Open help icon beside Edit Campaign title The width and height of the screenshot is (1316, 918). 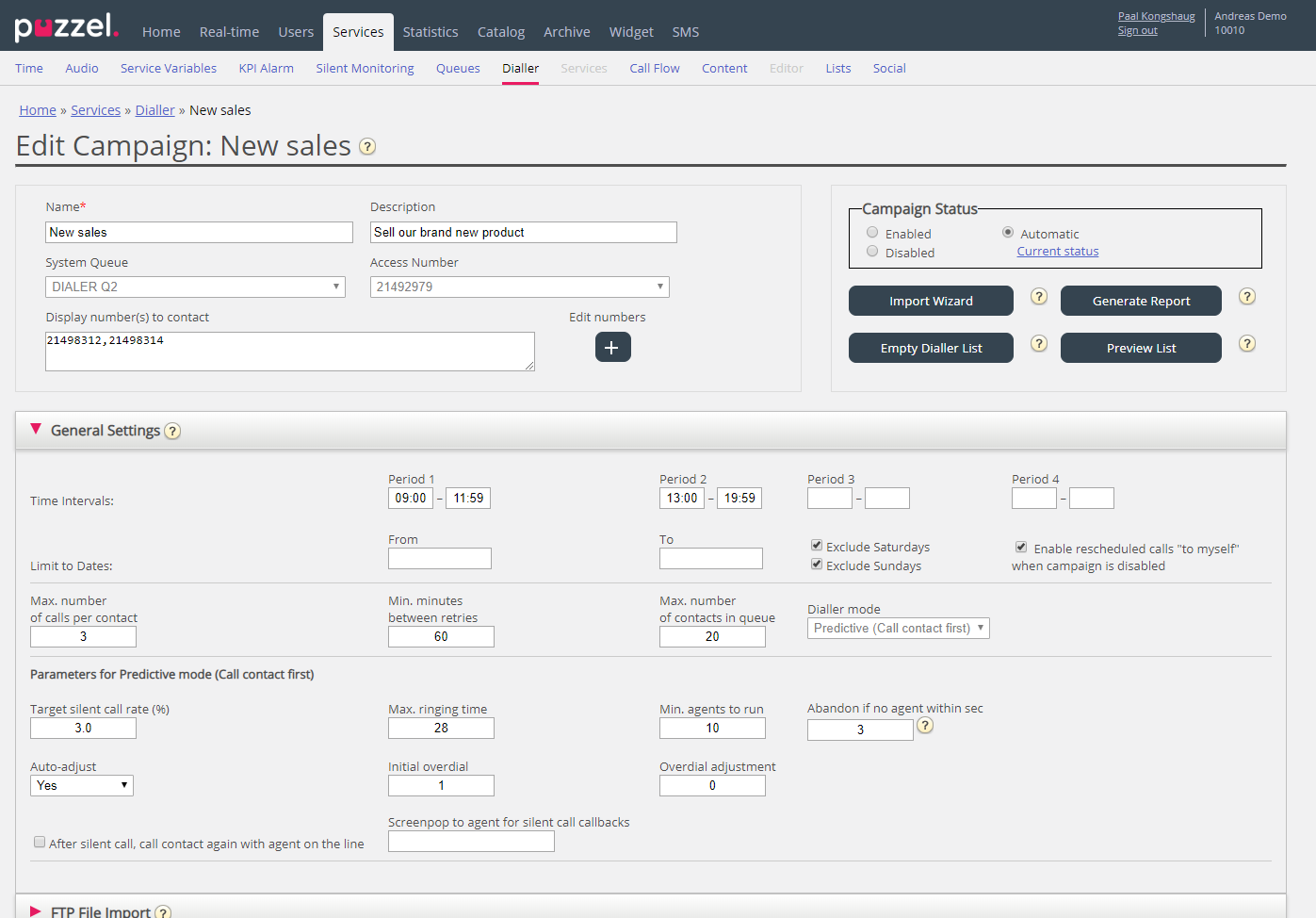pyautogui.click(x=367, y=147)
